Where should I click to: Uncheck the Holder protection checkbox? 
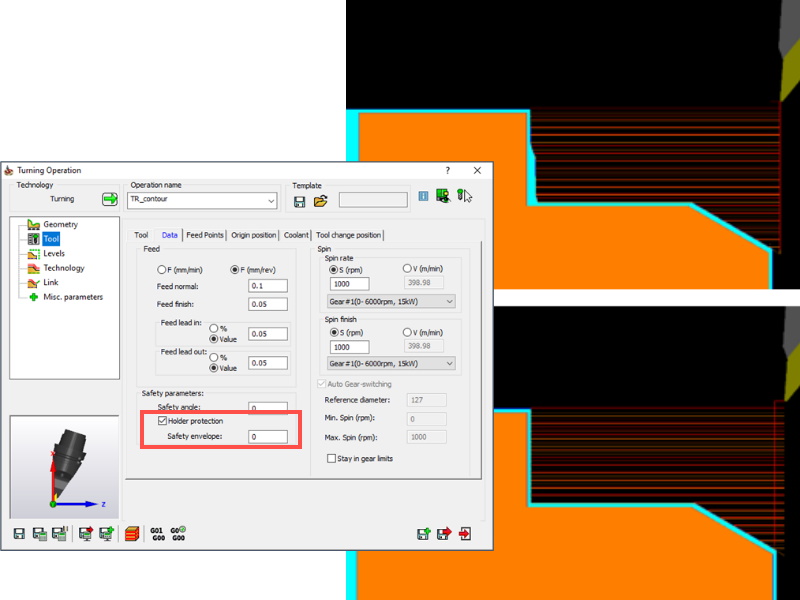point(162,422)
